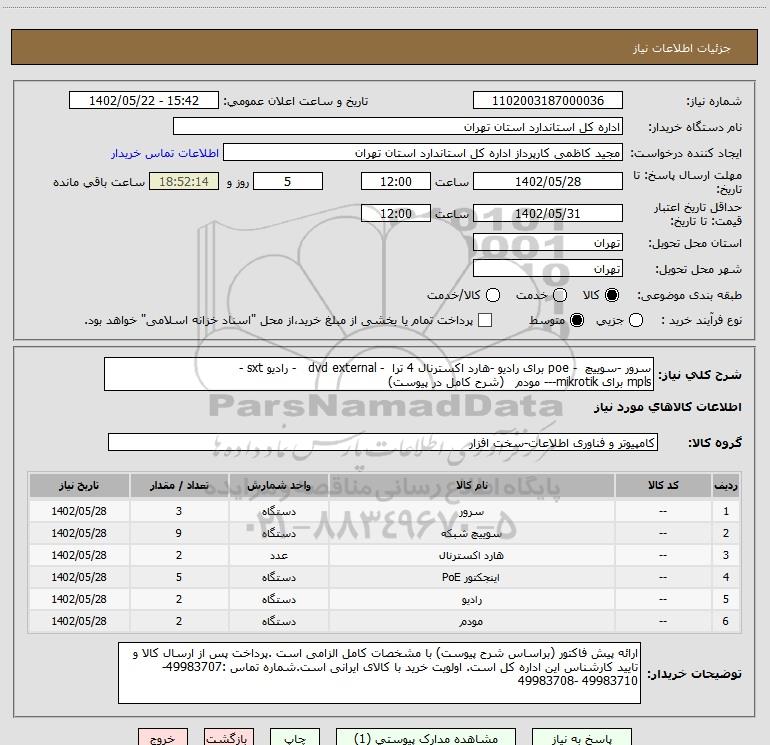Click quantity 9 in سوییچ شبکه row
Viewport: 770px width, 745px height.
coord(179,533)
